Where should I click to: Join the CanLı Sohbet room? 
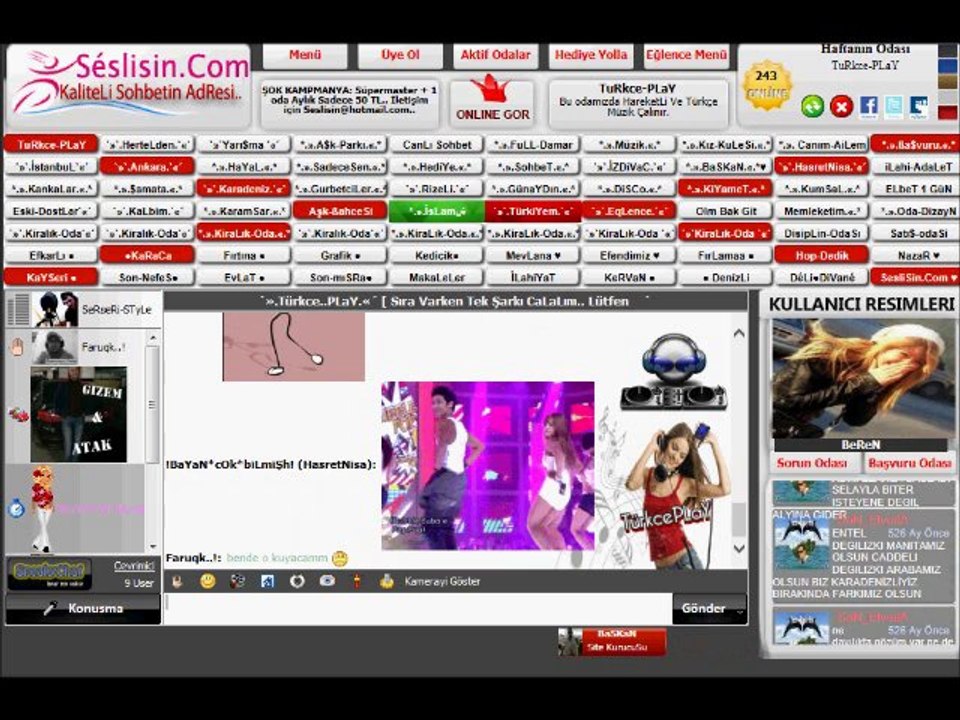437,145
